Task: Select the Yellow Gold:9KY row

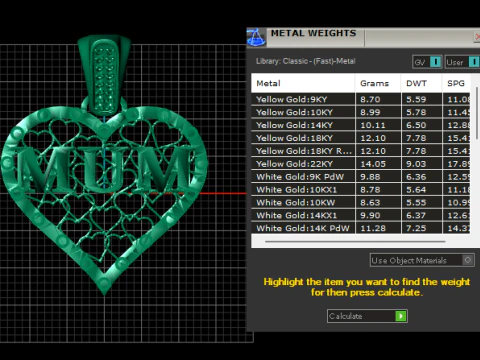Action: 361,99
